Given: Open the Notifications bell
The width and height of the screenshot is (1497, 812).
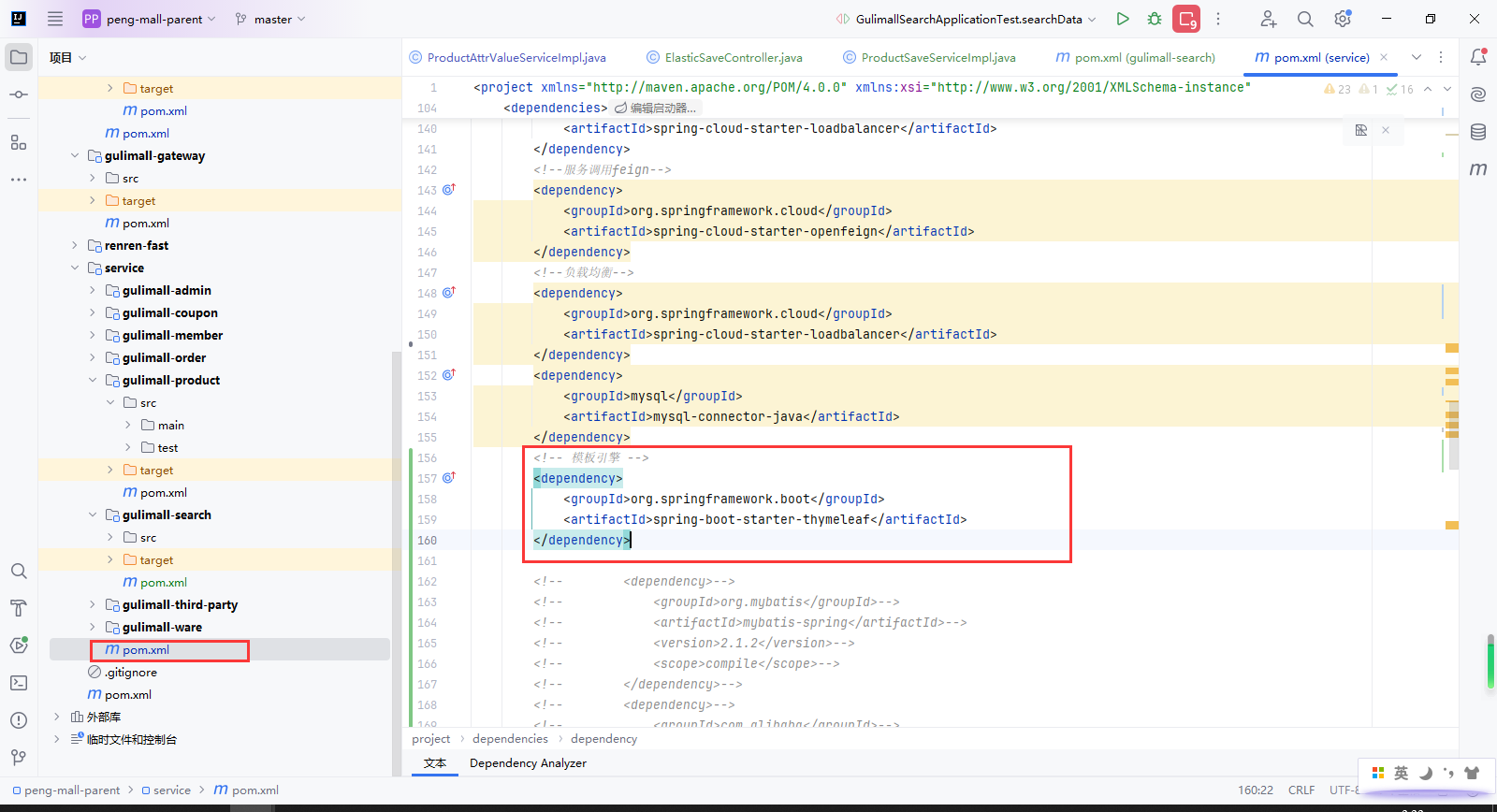Looking at the screenshot, I should pyautogui.click(x=1478, y=57).
